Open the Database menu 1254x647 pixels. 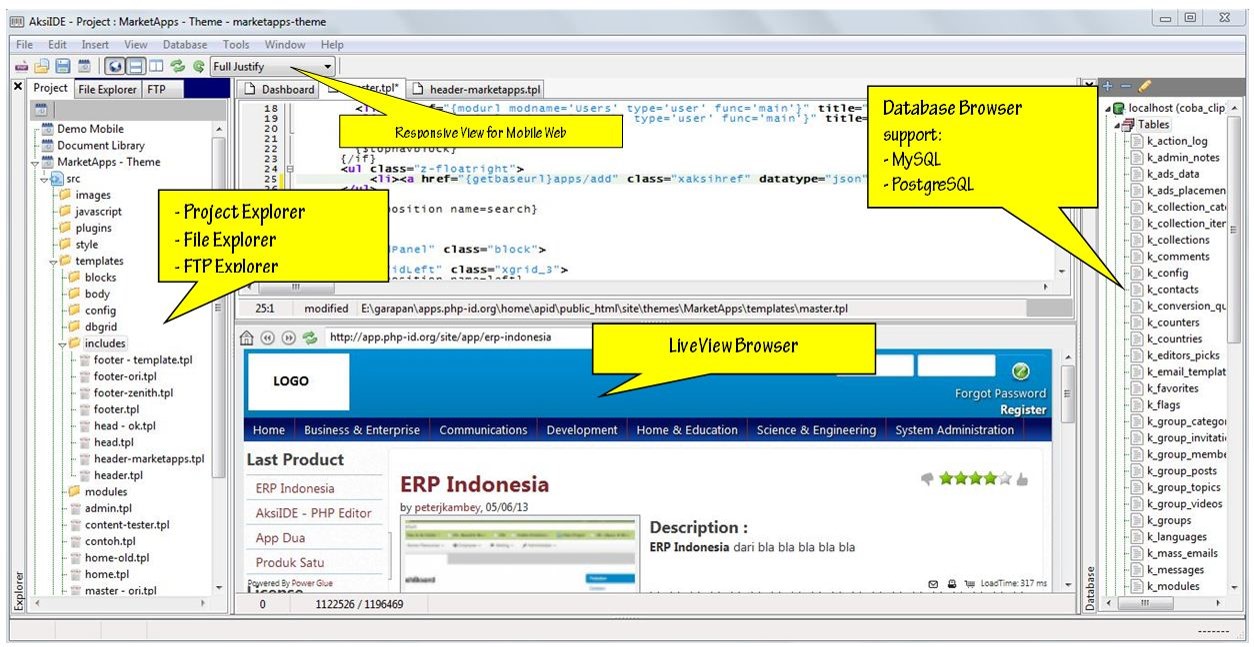click(x=185, y=45)
